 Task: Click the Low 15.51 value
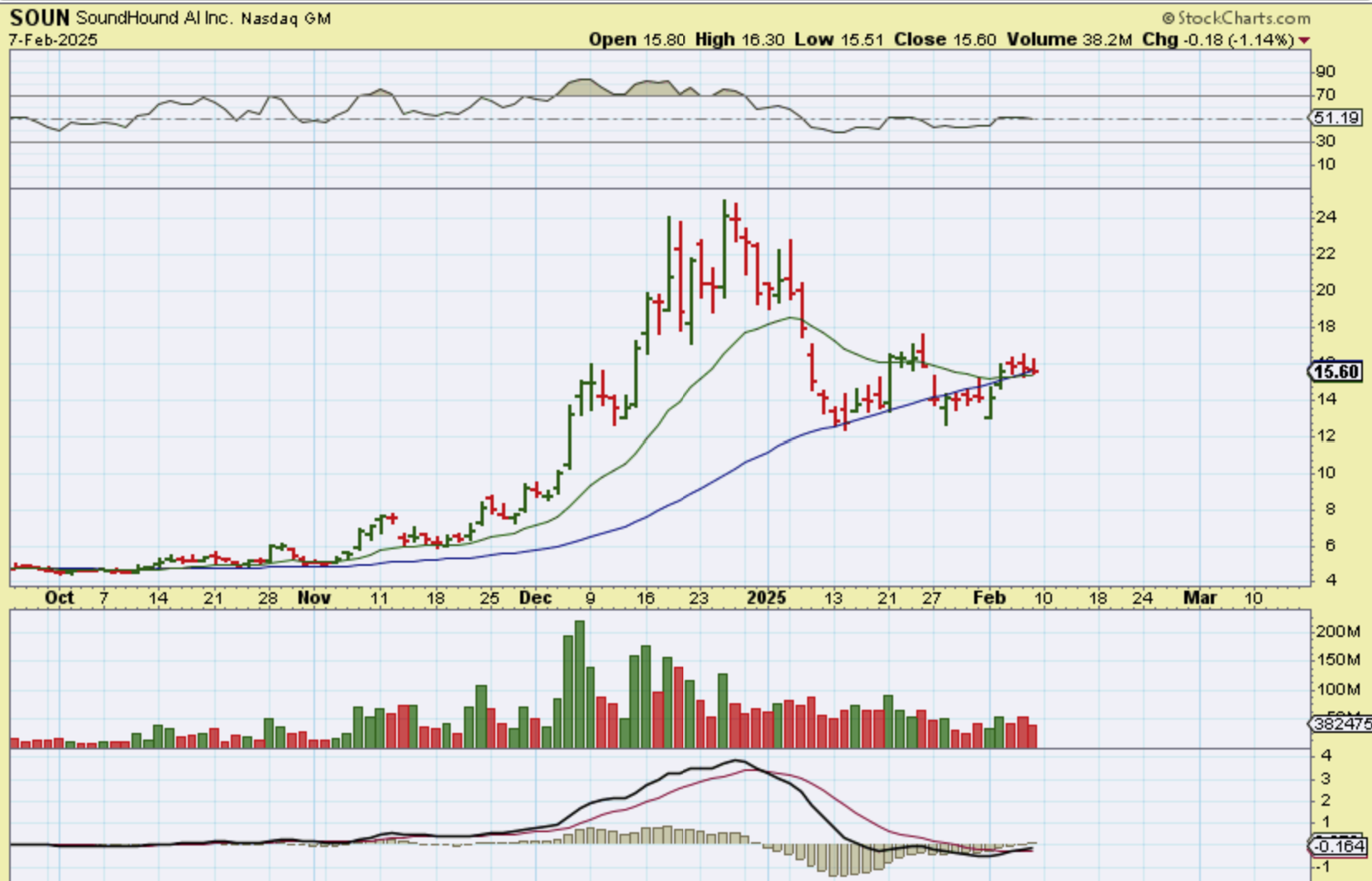point(839,40)
